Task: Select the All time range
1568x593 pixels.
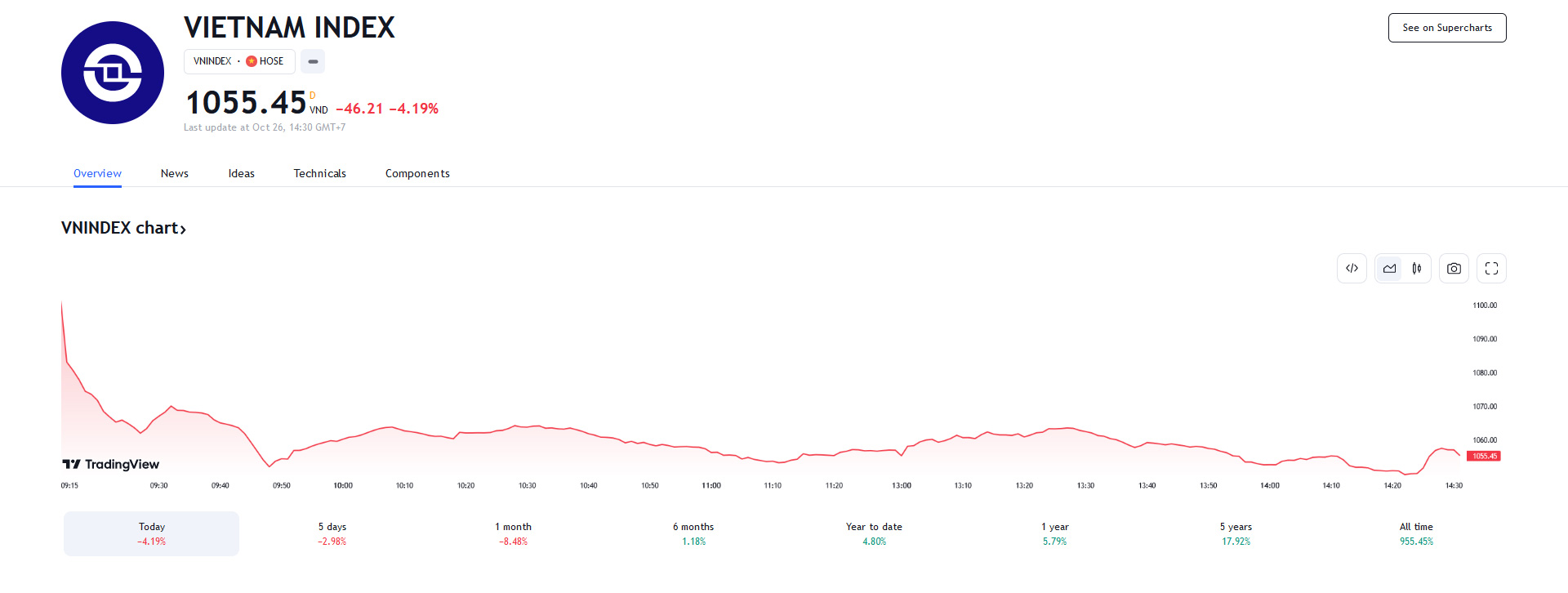Action: click(1416, 534)
